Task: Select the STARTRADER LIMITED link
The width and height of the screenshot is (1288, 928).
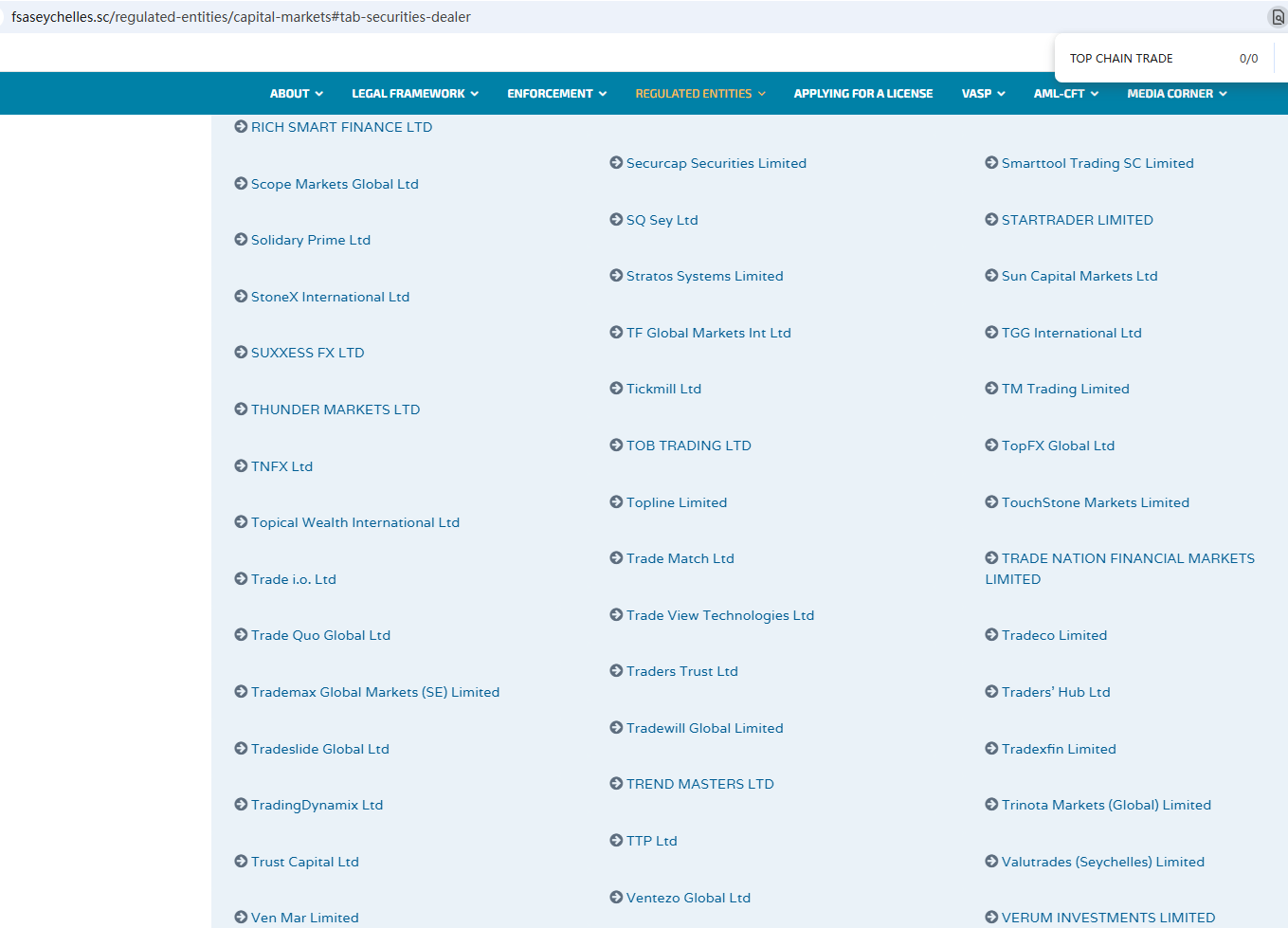Action: [x=1078, y=220]
